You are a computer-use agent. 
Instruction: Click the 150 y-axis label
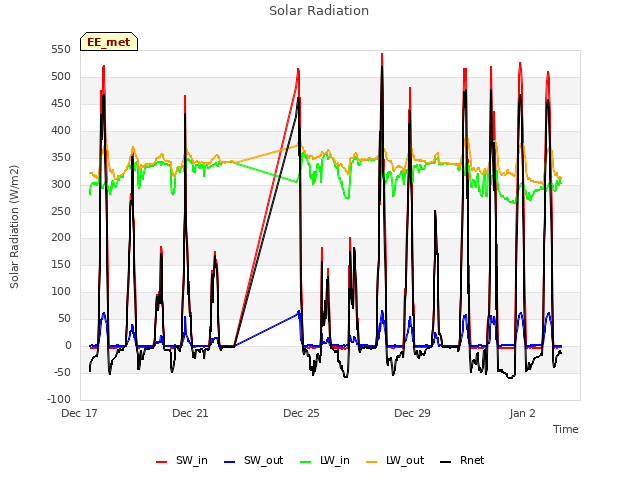(x=61, y=265)
